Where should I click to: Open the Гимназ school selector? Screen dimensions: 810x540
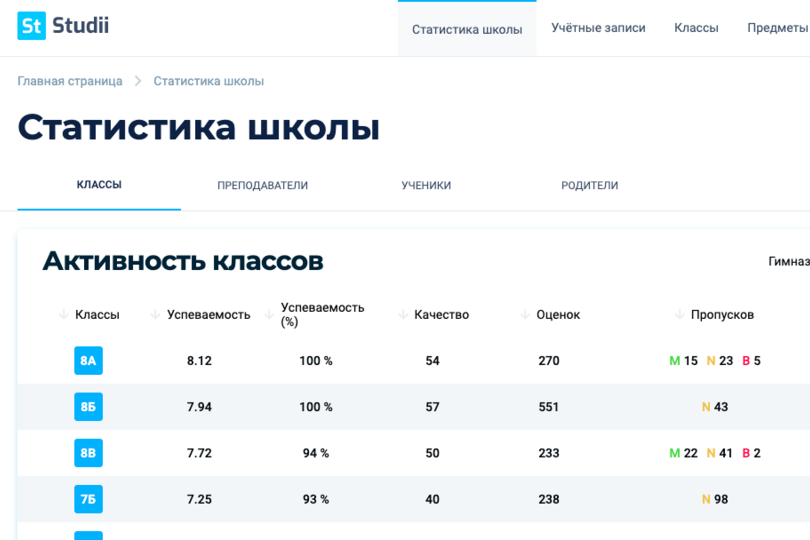[x=789, y=261]
